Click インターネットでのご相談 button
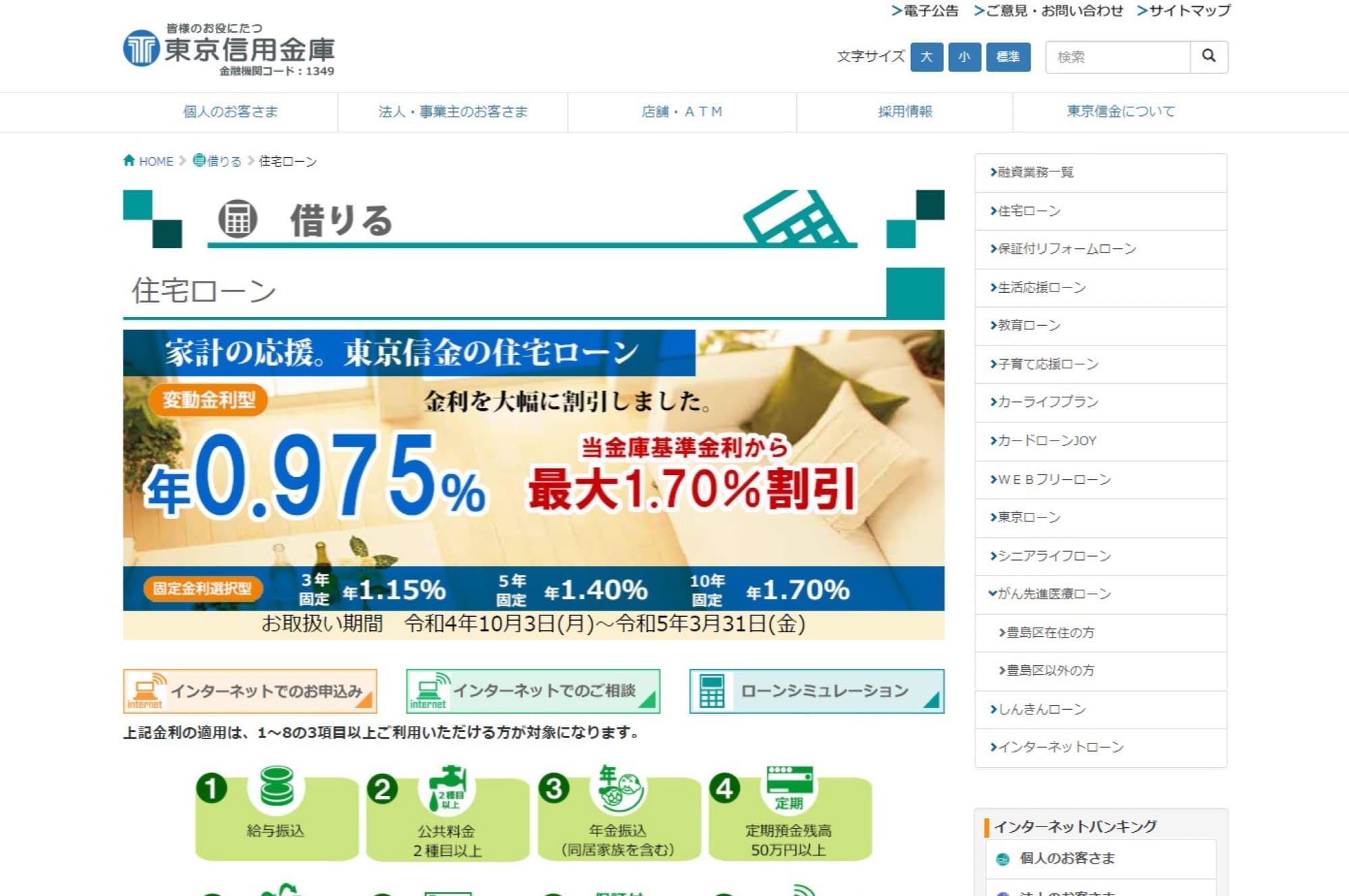 click(x=533, y=691)
